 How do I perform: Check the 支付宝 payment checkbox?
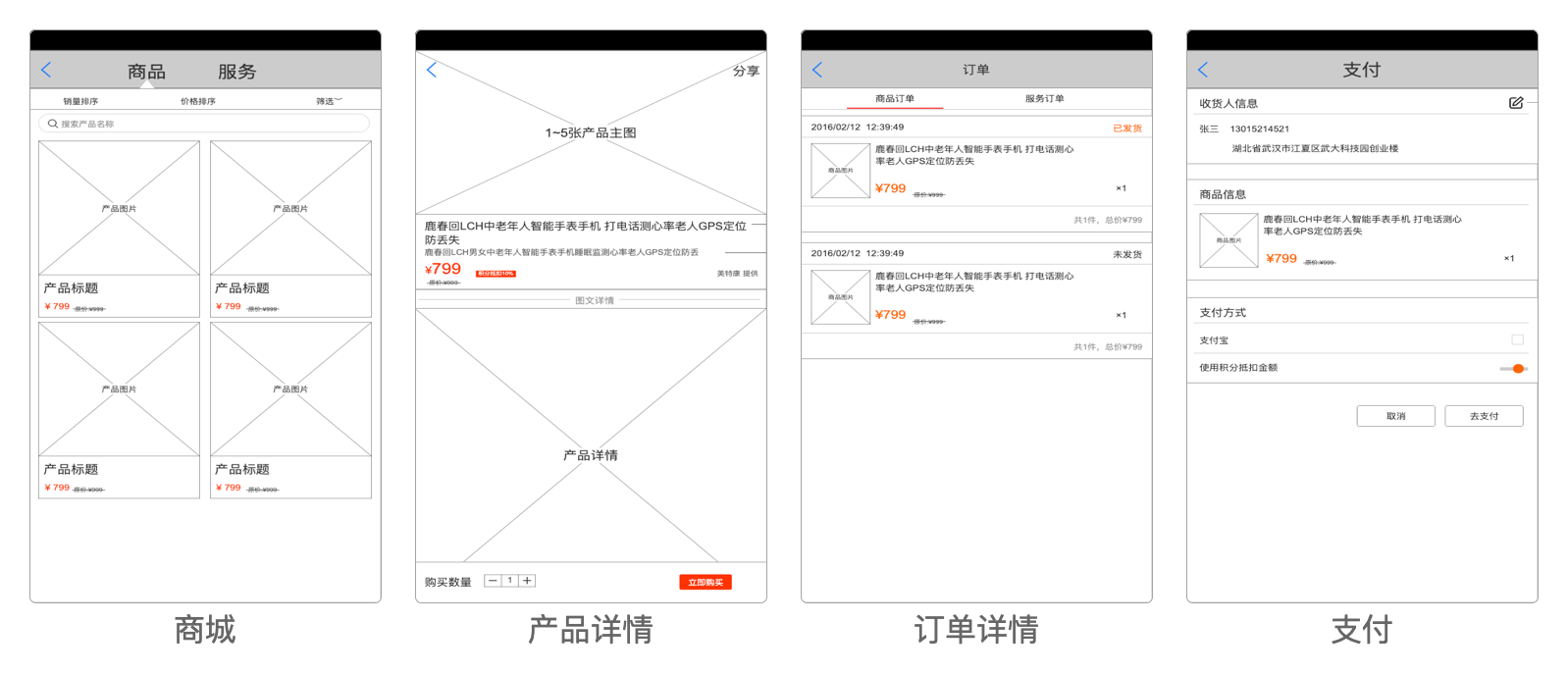[1518, 339]
